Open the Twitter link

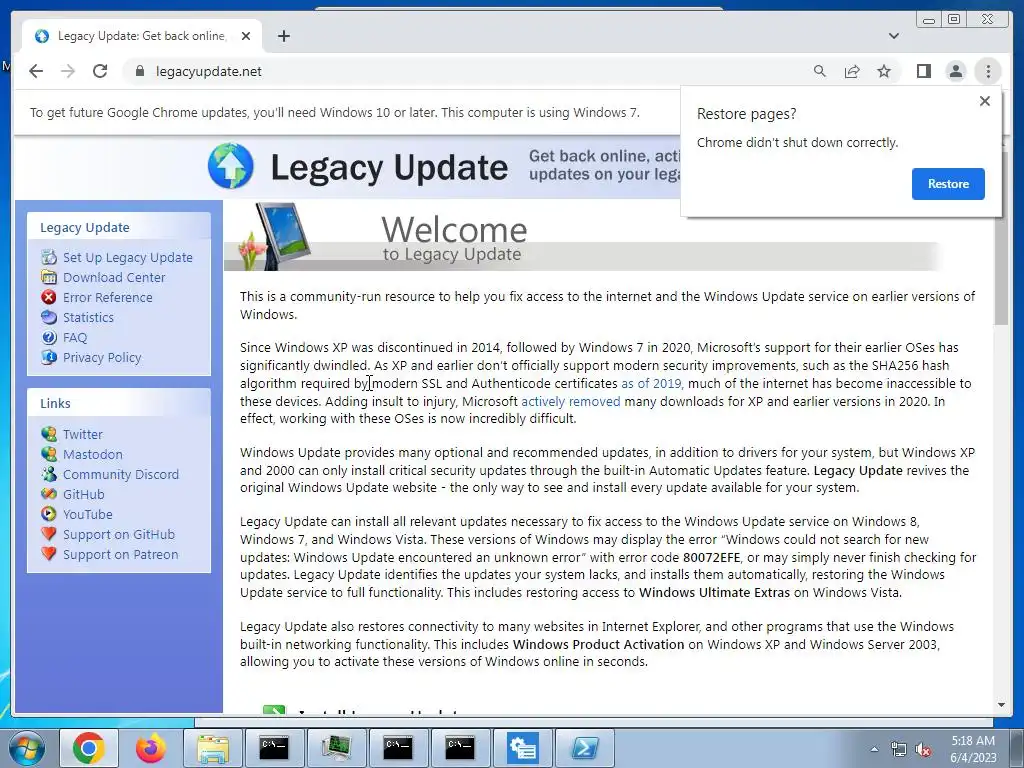click(82, 434)
